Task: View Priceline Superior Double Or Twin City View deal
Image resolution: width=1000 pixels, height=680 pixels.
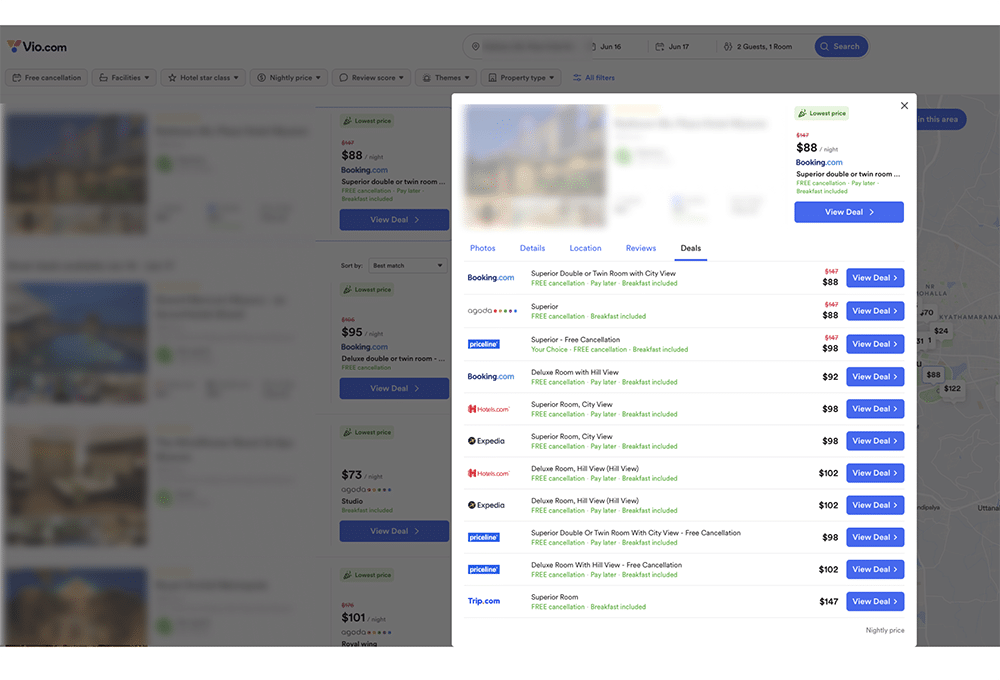Action: coord(874,537)
